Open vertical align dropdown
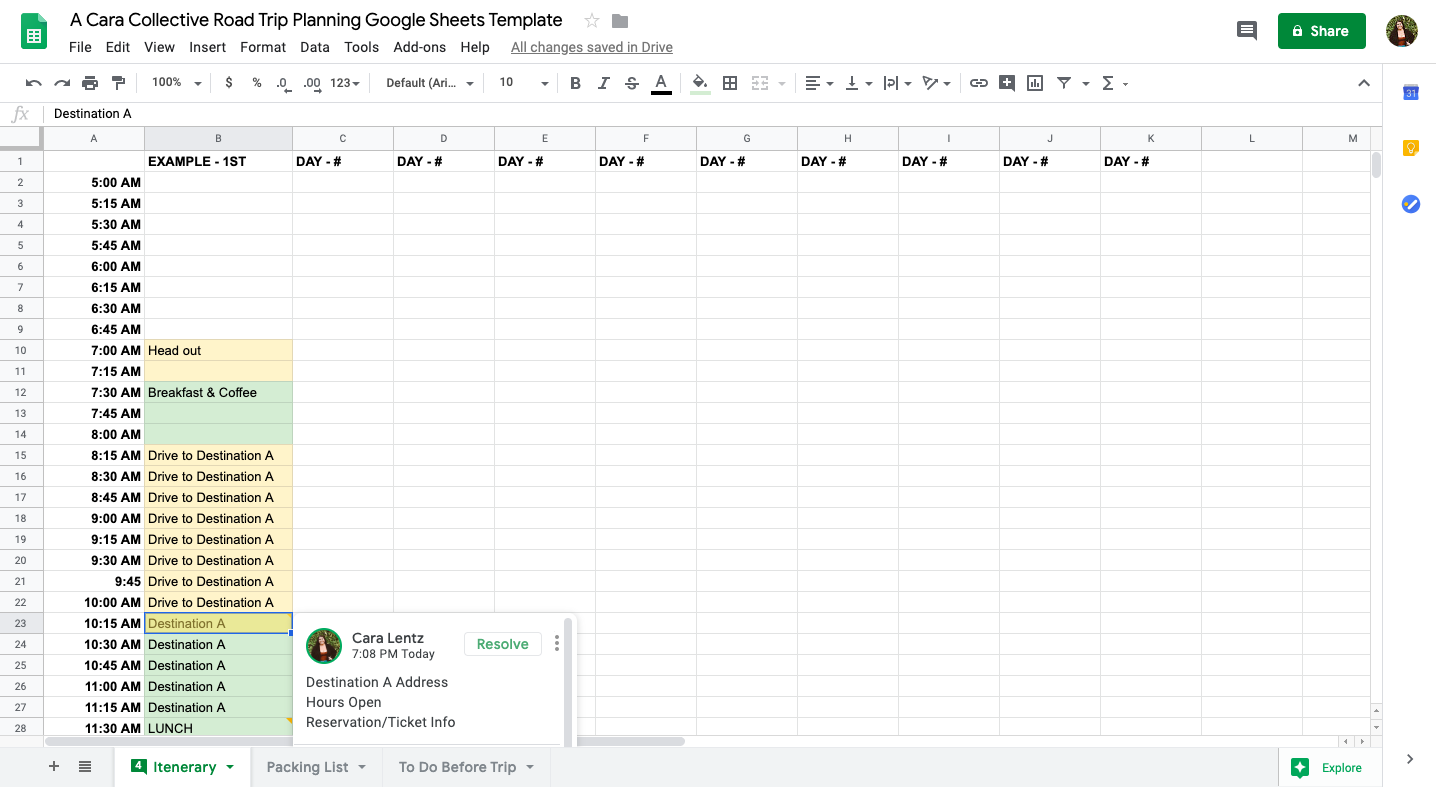 tap(858, 83)
